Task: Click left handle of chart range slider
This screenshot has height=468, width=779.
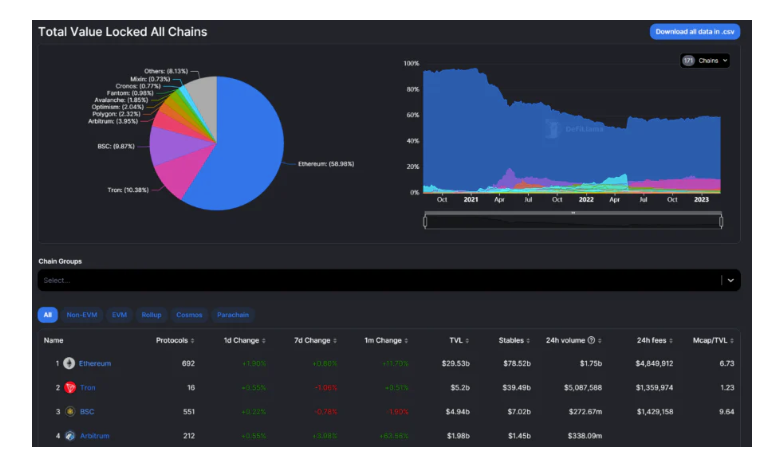Action: (425, 221)
